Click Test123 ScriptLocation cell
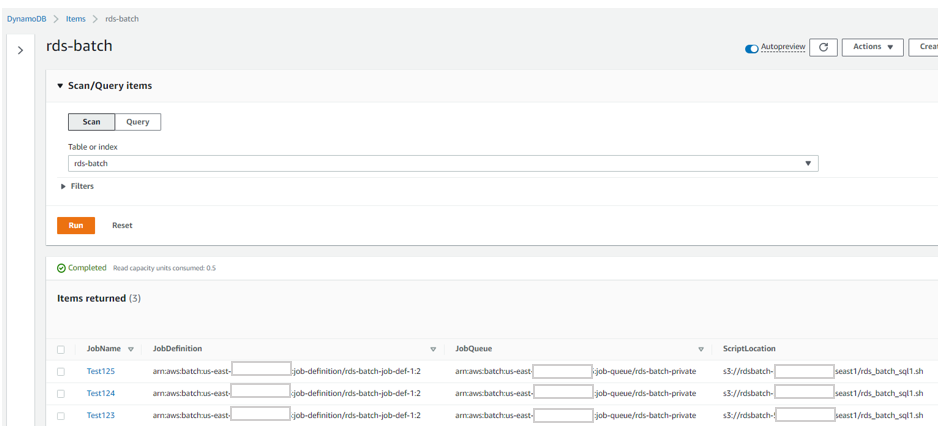This screenshot has height=434, width=939. (x=823, y=415)
